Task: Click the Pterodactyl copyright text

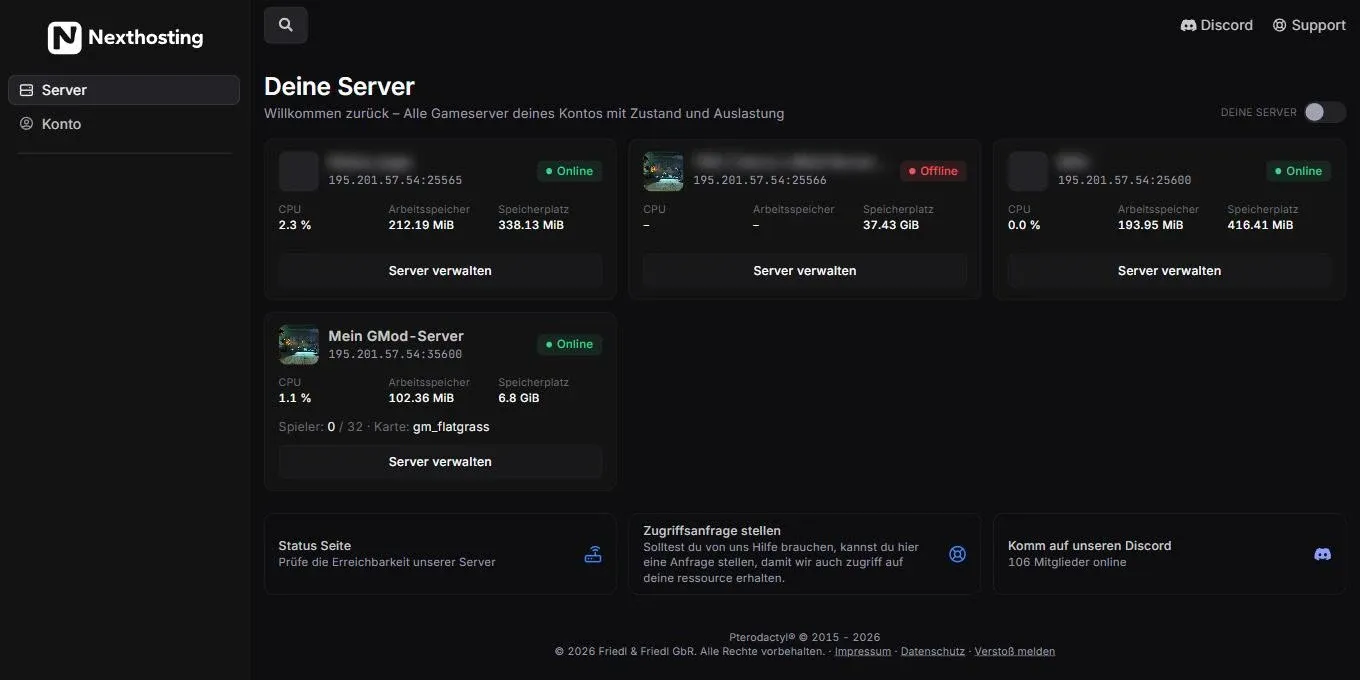Action: 805,637
